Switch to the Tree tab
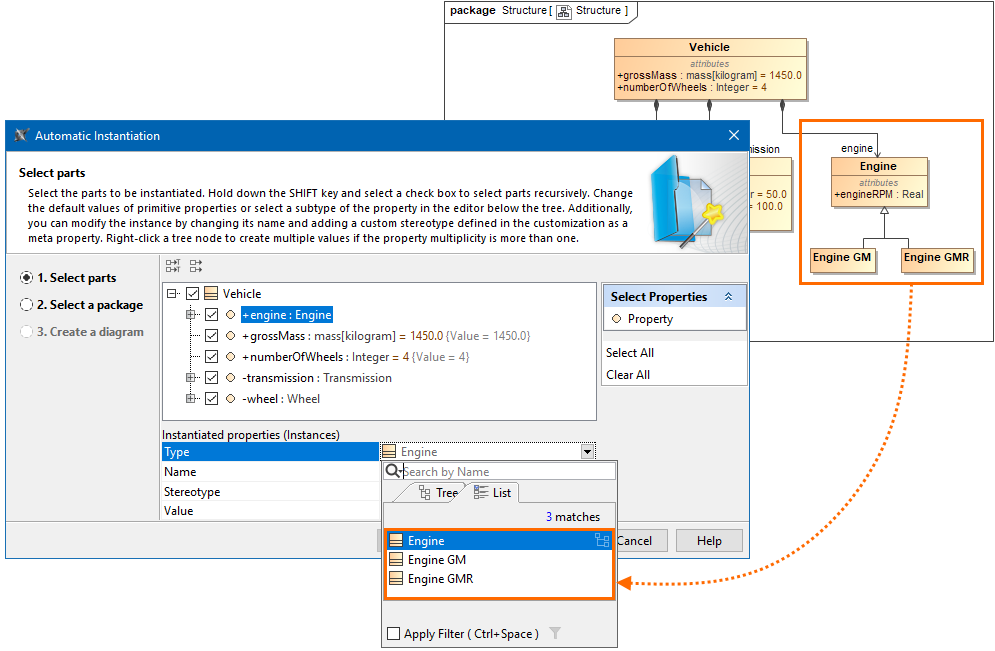Image resolution: width=995 pixels, height=651 pixels. [x=438, y=492]
